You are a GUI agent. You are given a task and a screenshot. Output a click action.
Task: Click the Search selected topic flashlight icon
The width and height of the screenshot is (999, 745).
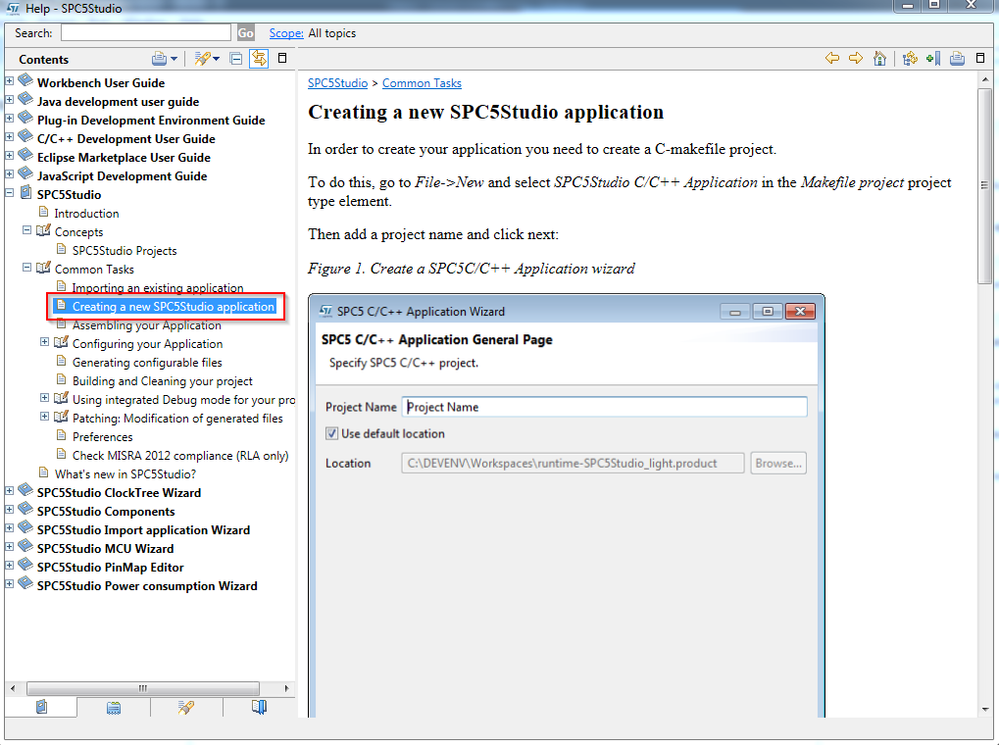pyautogui.click(x=202, y=59)
